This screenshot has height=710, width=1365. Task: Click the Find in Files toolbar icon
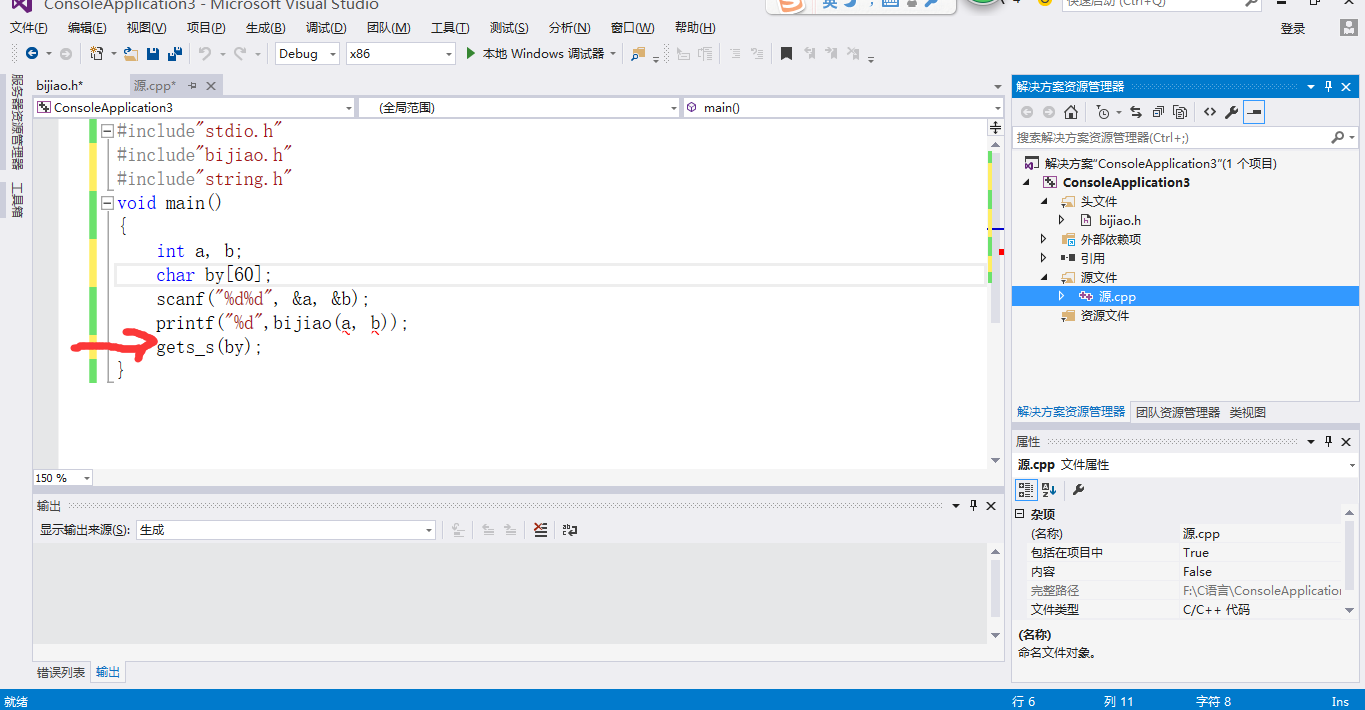click(x=638, y=54)
